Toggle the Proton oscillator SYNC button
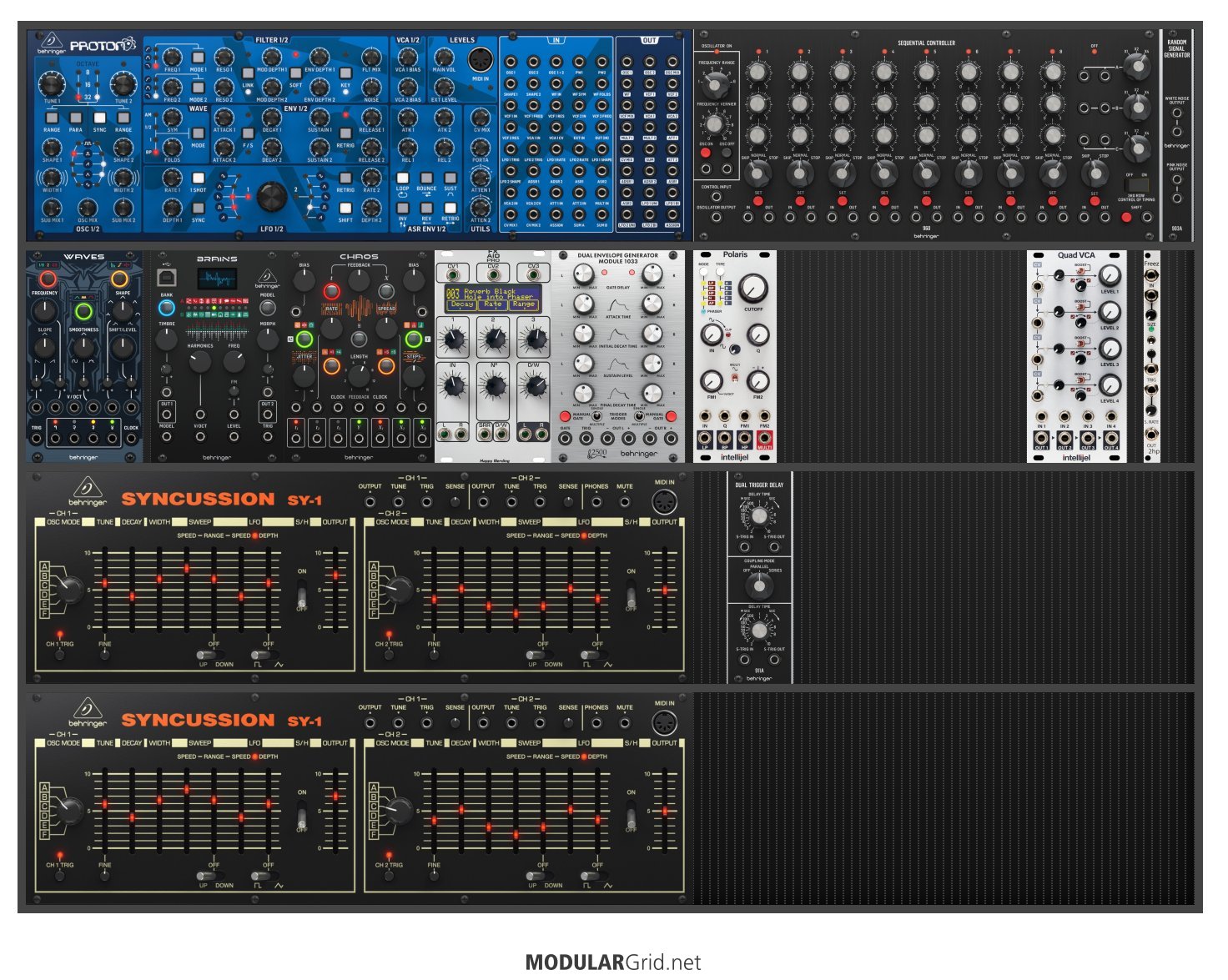This screenshot has width=1228, height=980. (99, 118)
